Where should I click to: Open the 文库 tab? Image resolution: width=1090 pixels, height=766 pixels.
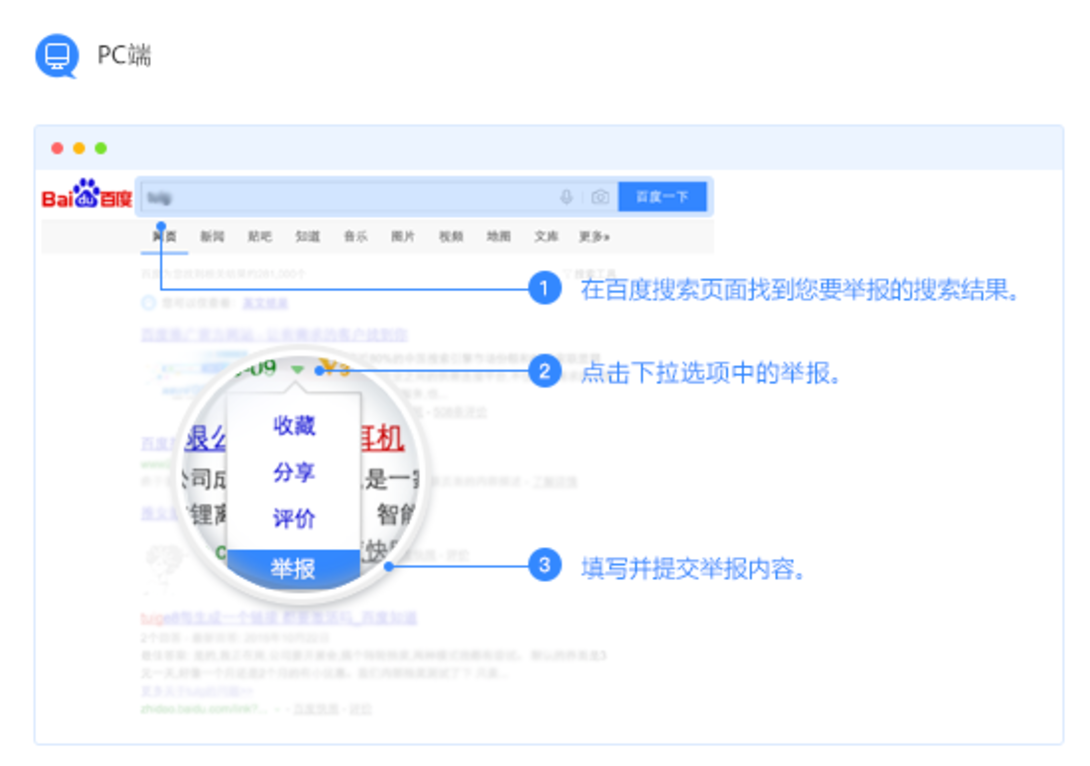point(546,236)
